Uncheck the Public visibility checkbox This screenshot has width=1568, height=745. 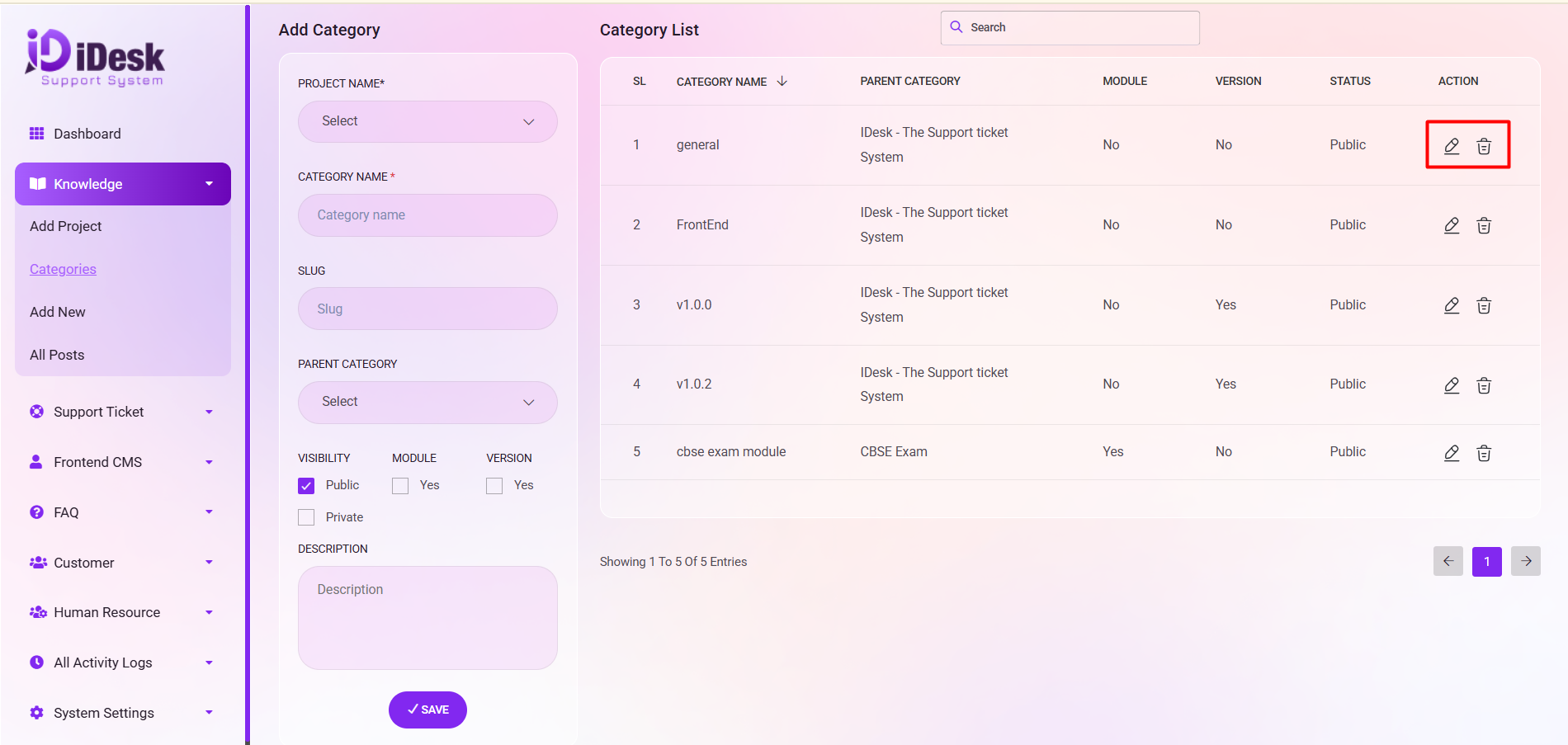click(x=306, y=486)
